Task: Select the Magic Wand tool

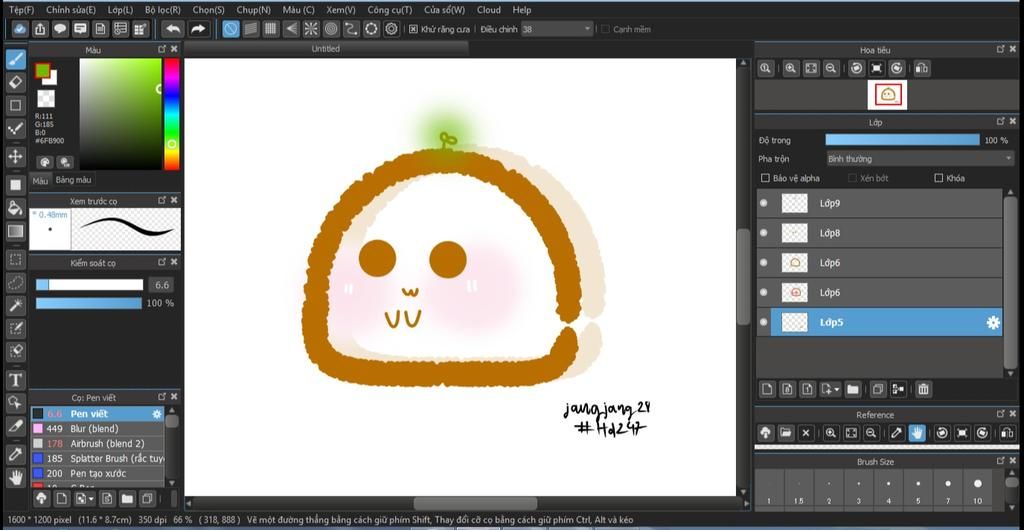Action: coord(16,305)
